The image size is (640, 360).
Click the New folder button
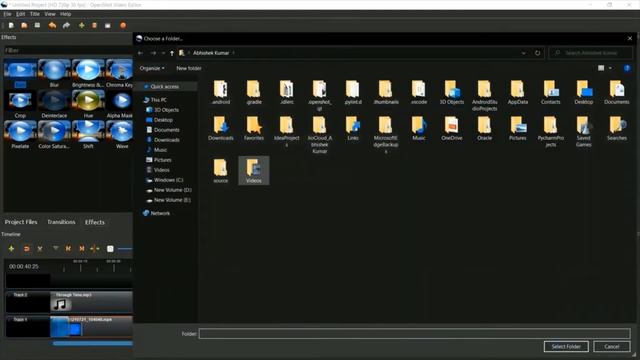189,68
